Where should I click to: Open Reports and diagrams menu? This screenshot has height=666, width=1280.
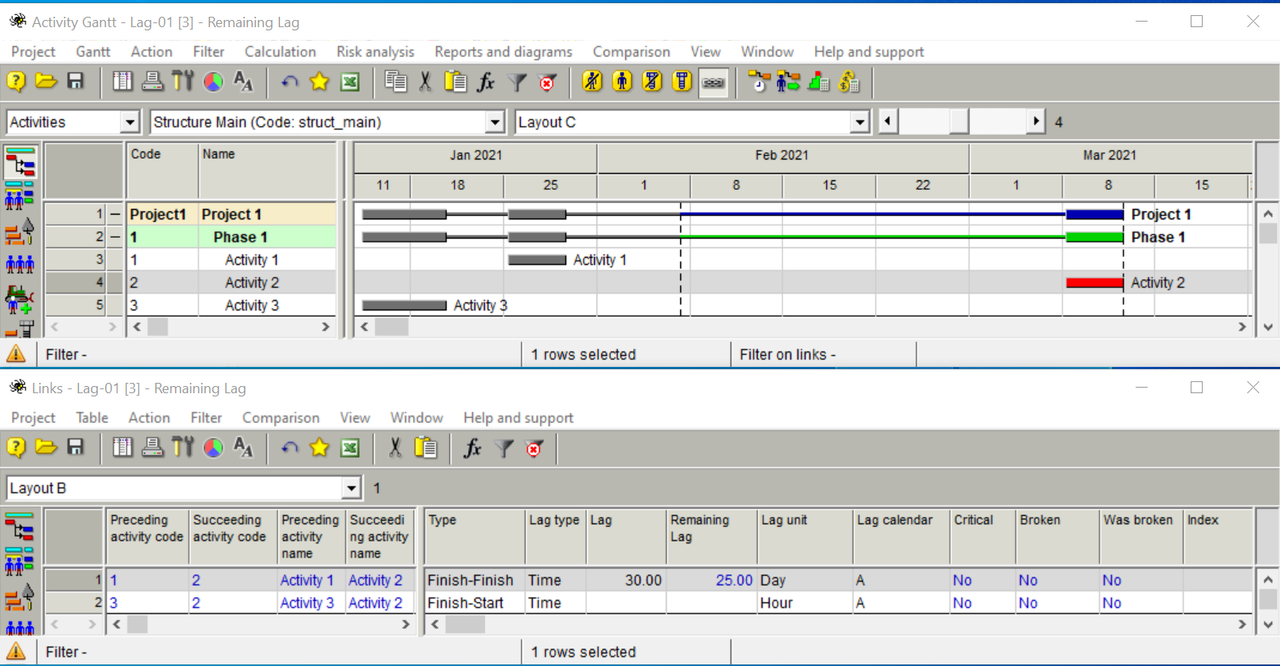503,52
